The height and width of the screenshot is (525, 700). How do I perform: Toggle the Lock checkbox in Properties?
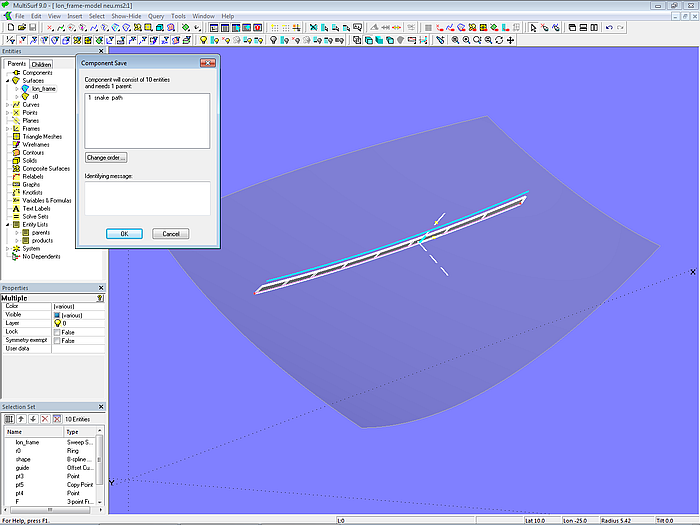tap(57, 332)
